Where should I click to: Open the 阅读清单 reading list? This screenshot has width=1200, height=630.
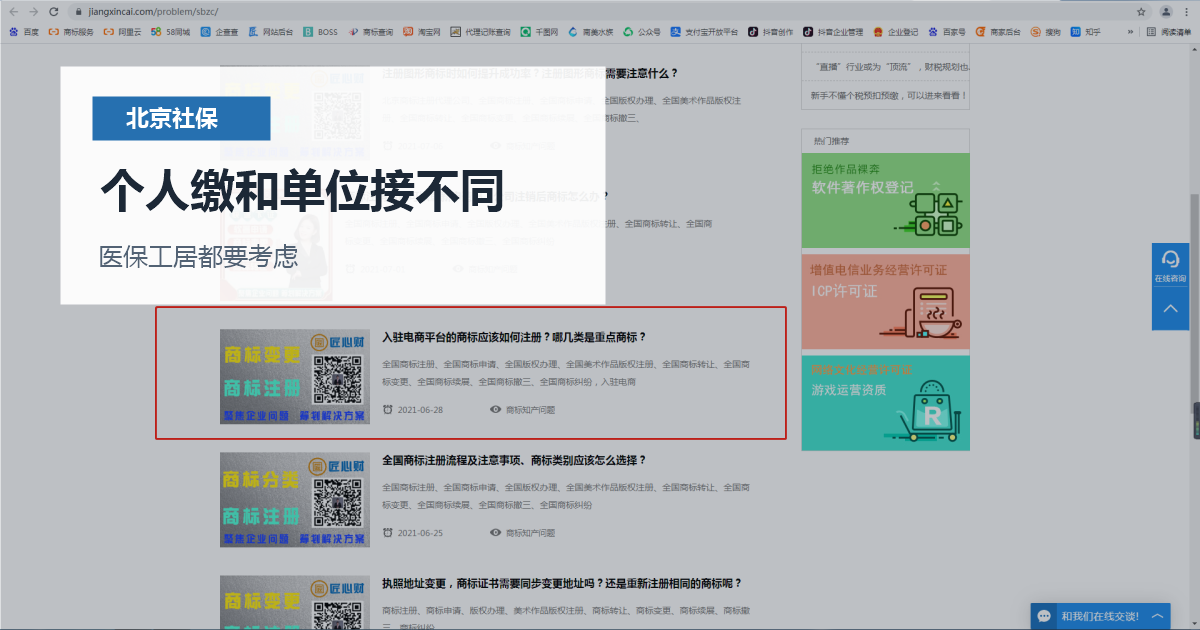pyautogui.click(x=1168, y=32)
